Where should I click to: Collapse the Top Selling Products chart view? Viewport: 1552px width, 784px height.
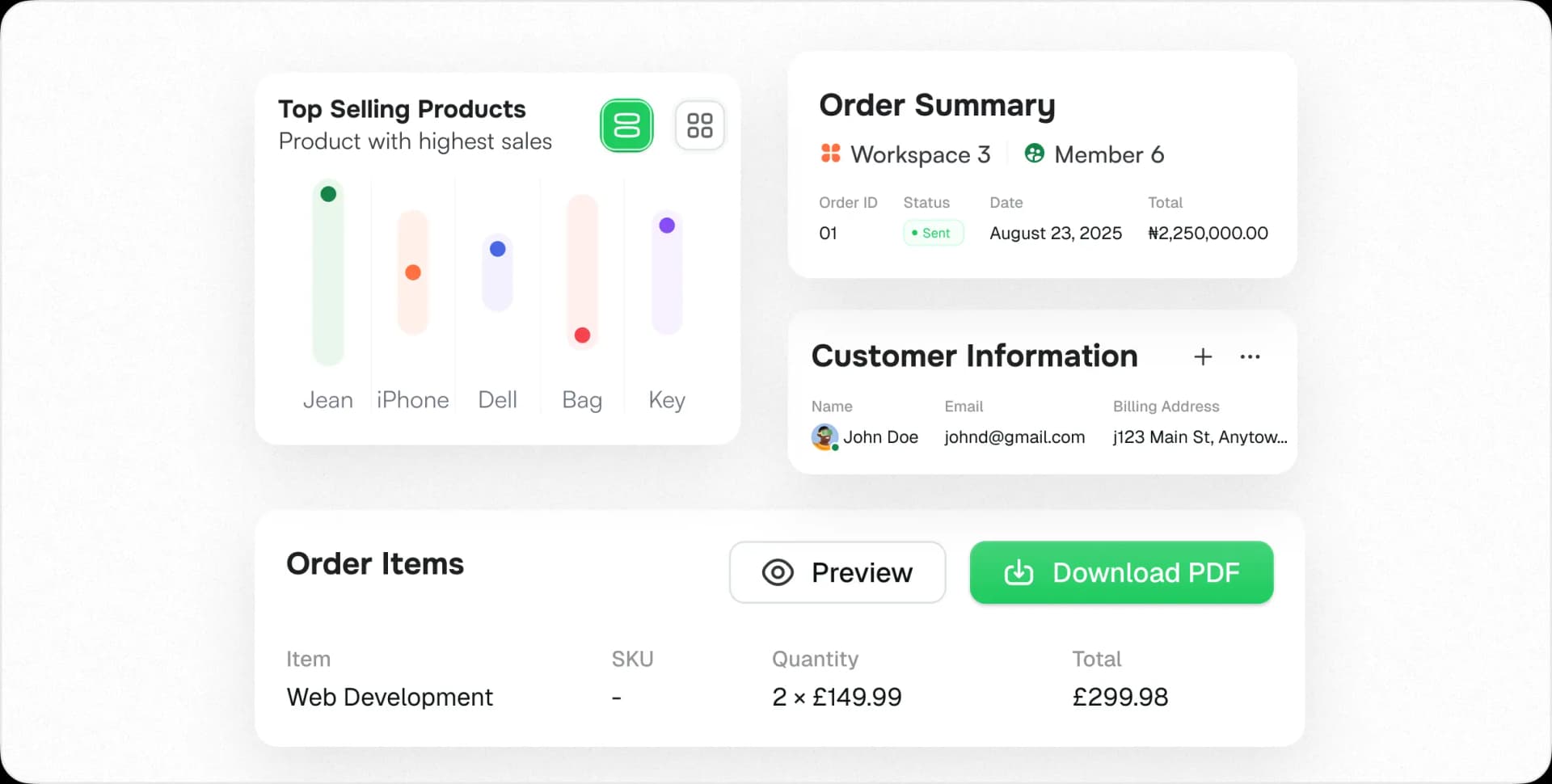click(x=626, y=125)
